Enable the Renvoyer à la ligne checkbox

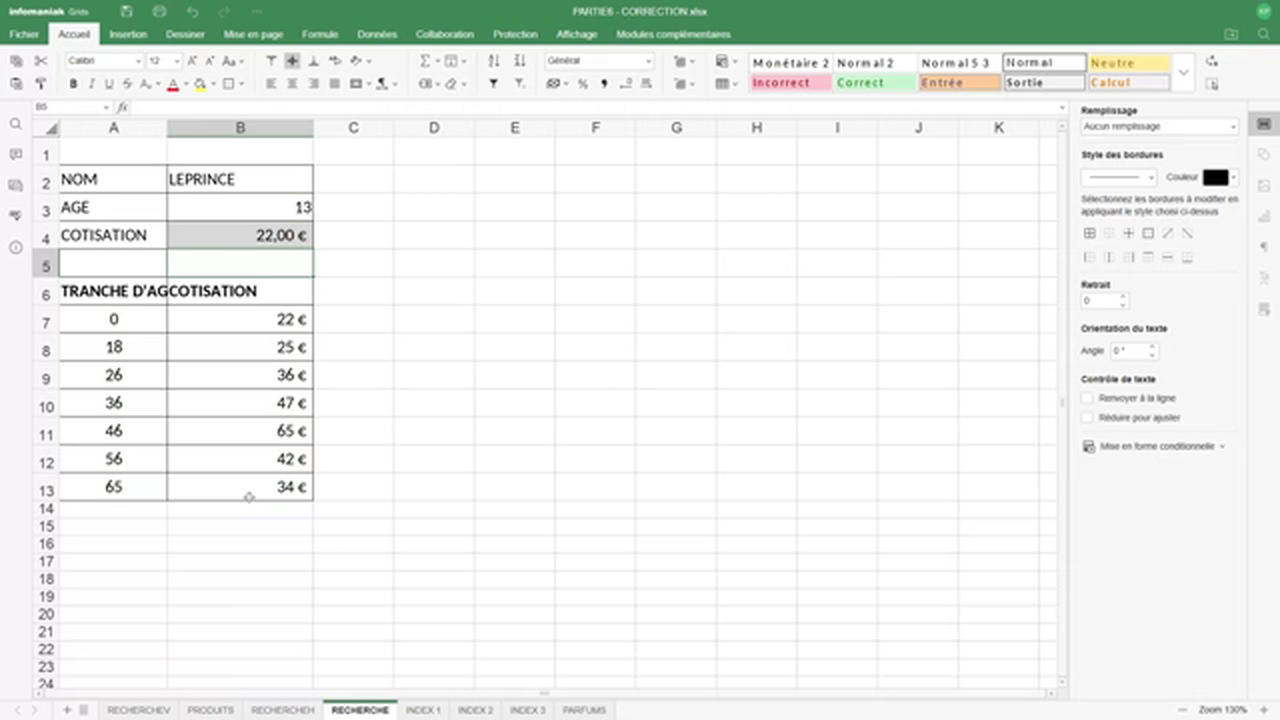point(1088,398)
